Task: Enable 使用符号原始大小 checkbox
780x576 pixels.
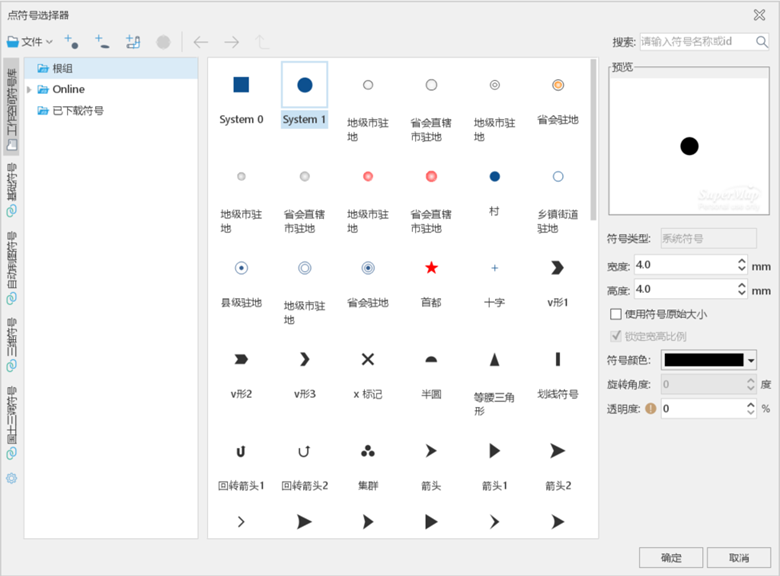Action: pyautogui.click(x=616, y=314)
